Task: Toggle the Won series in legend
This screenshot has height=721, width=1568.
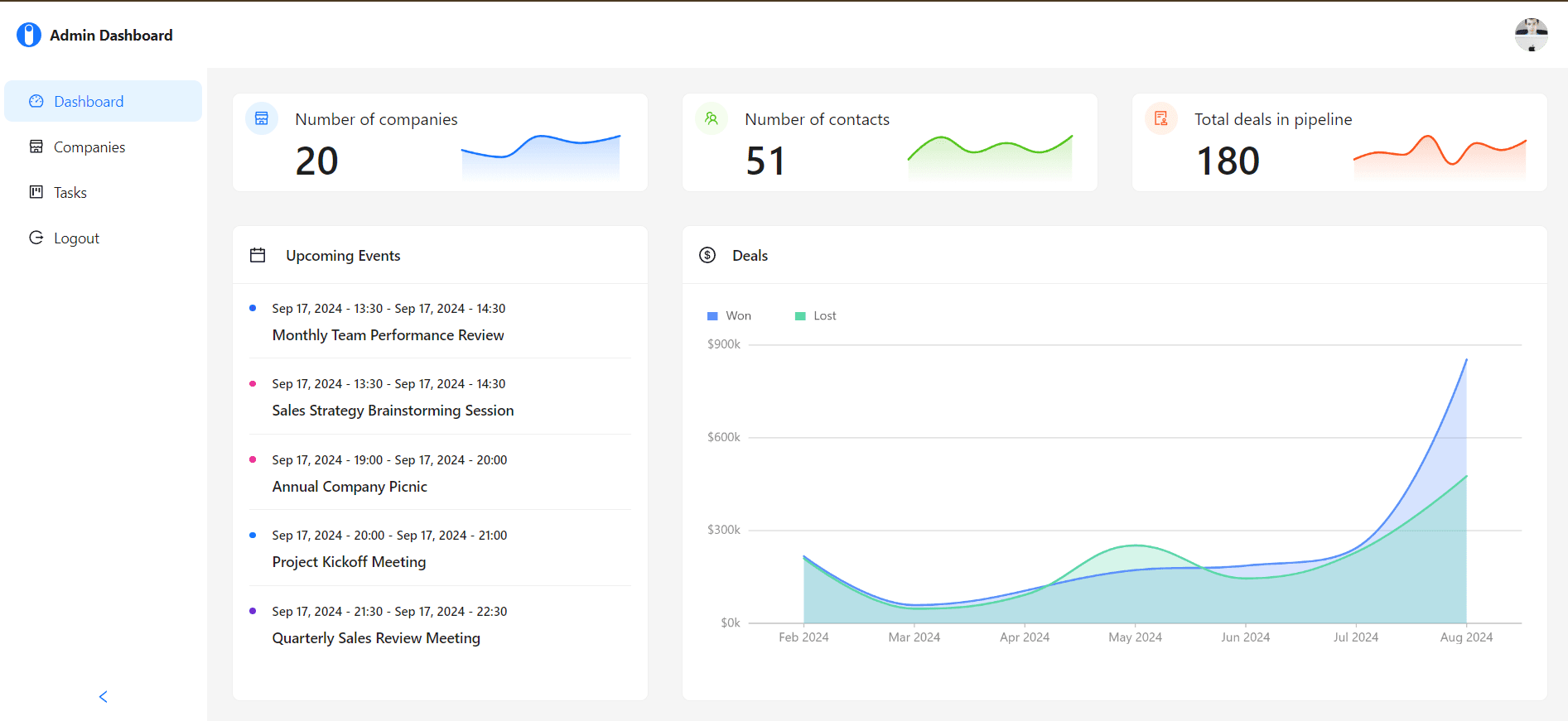Action: click(730, 316)
